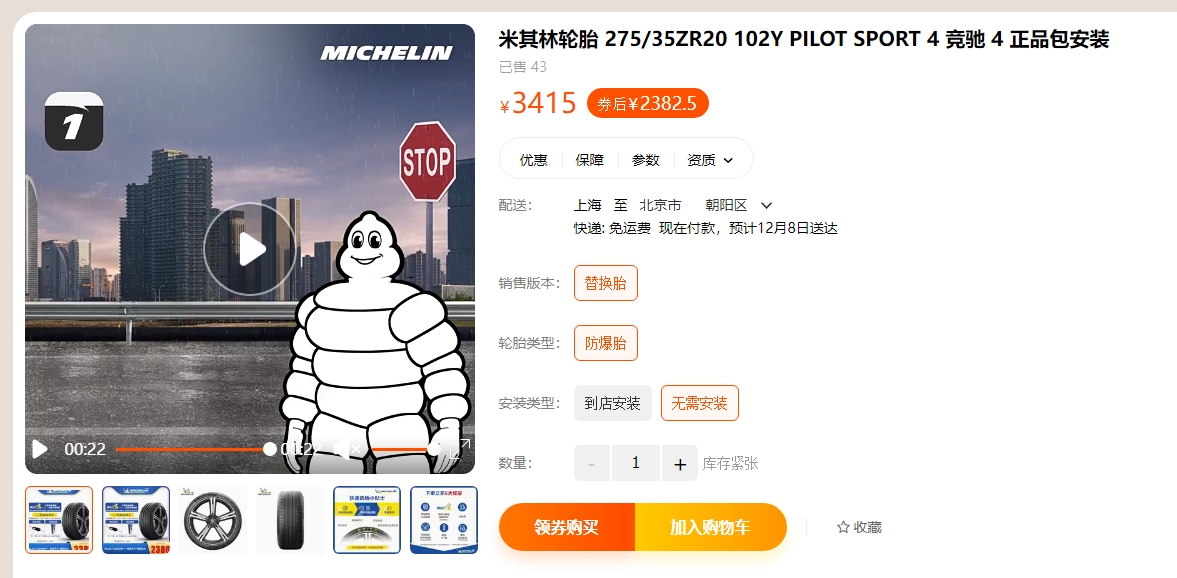This screenshot has width=1177, height=578.
Task: Open the 北京市 delivery city selector
Action: click(660, 205)
